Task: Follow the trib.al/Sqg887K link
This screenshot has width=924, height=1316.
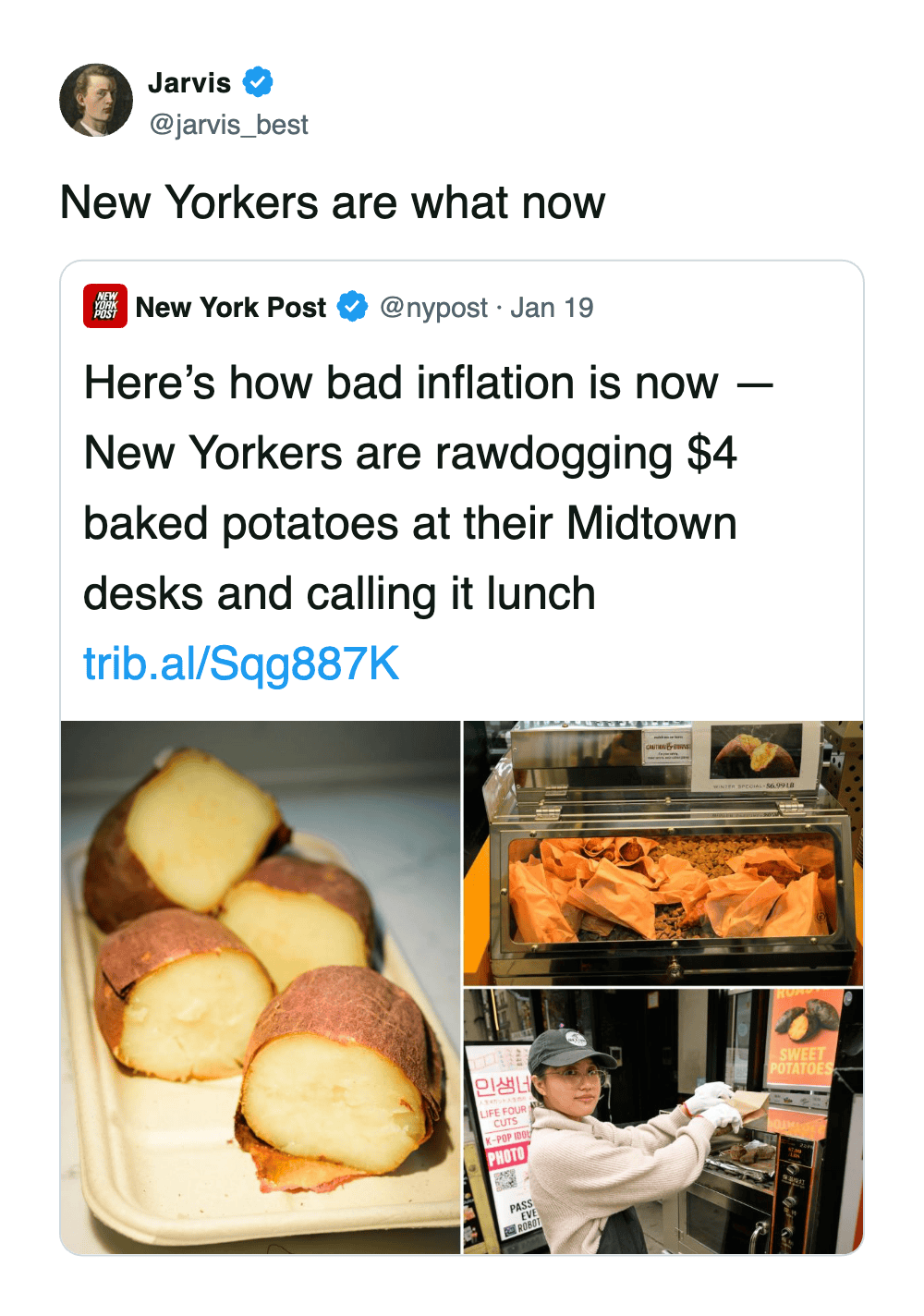Action: [241, 664]
